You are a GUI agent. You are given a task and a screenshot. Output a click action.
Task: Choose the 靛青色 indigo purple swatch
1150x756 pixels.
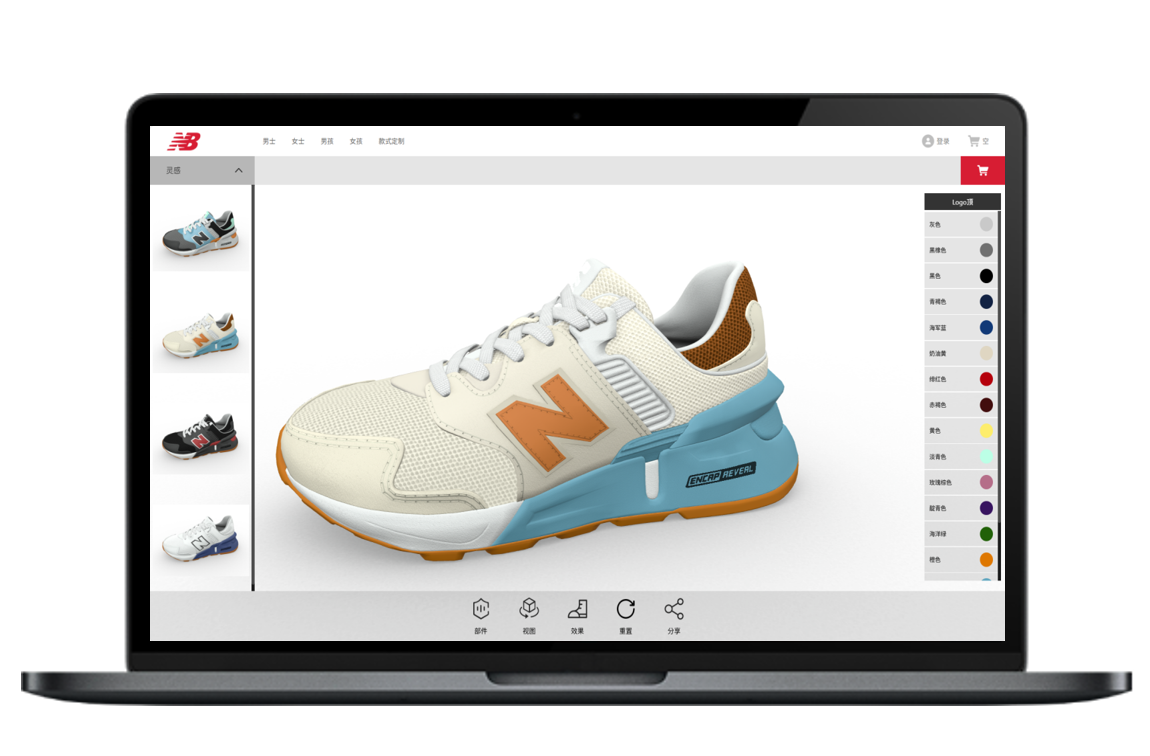point(986,508)
